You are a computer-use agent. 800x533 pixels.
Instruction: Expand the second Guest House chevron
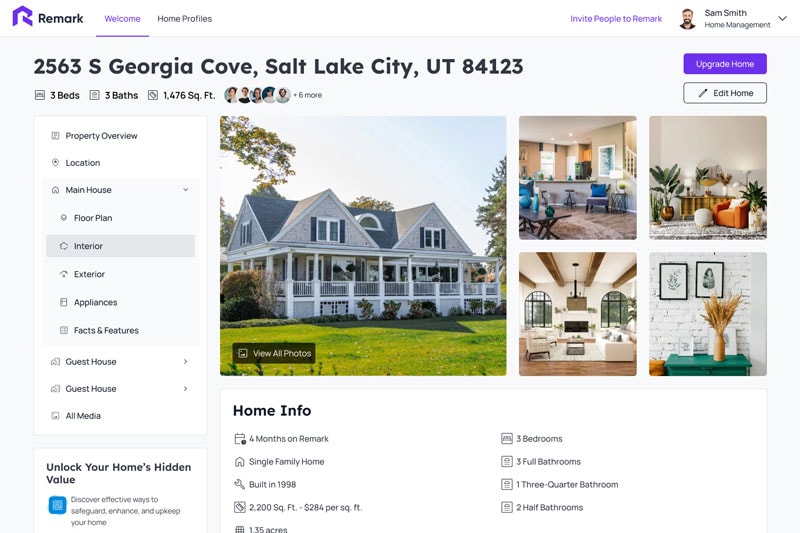pyautogui.click(x=186, y=389)
